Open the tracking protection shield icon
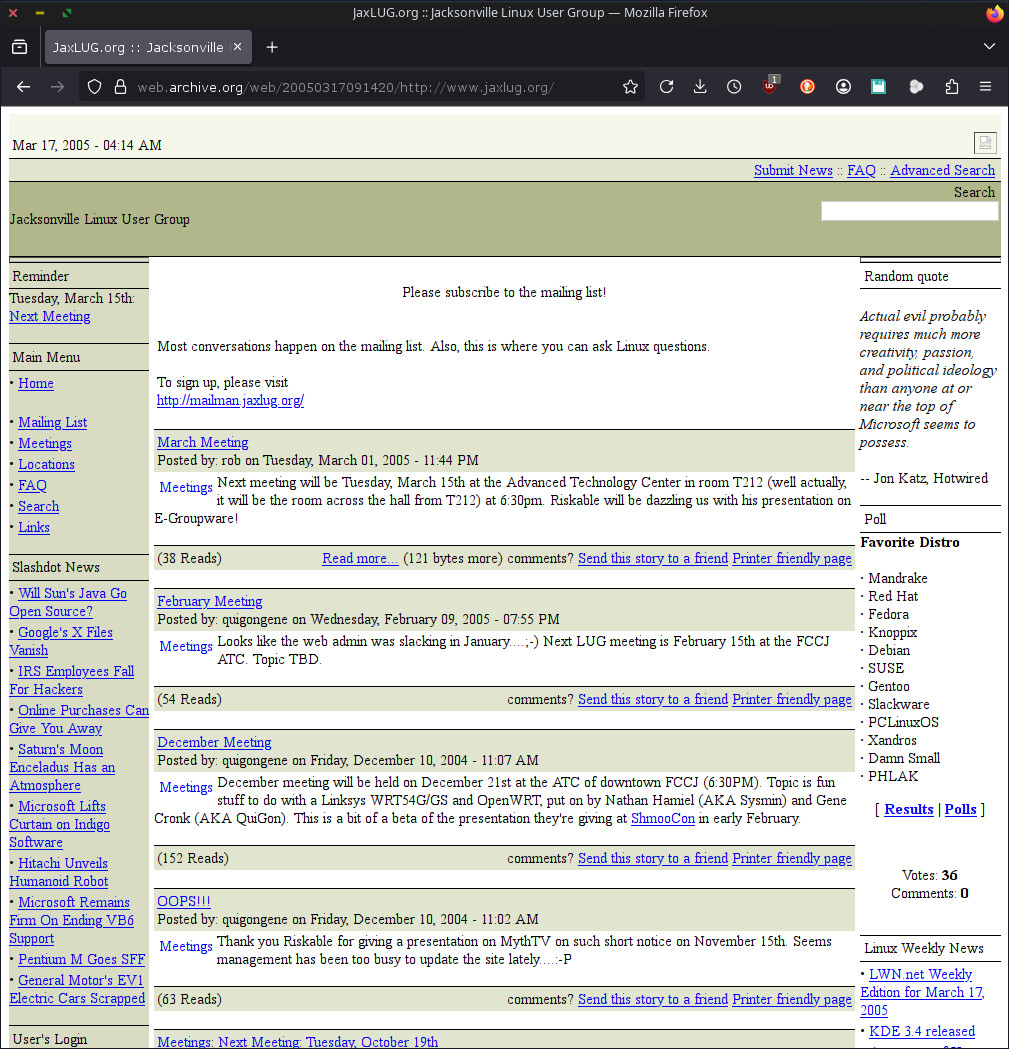1009x1049 pixels. click(94, 87)
